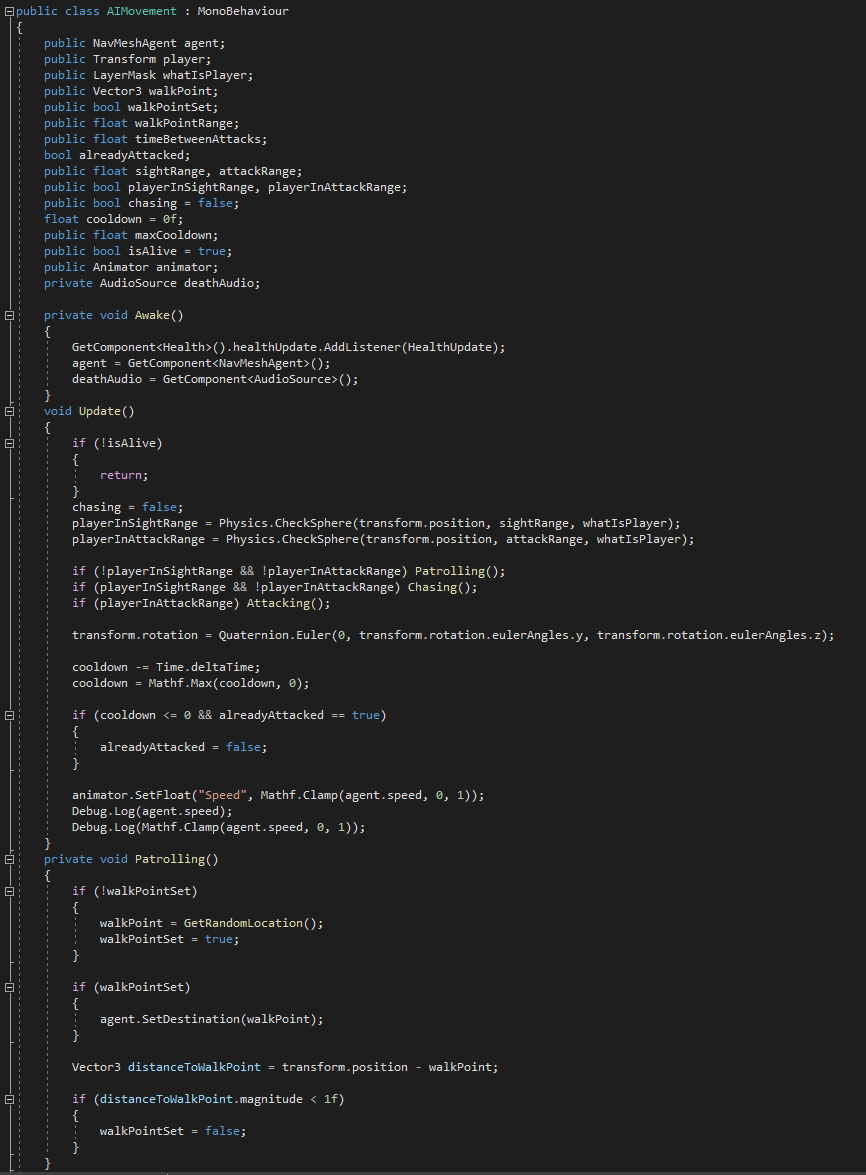Click the Attacking() method call
Screen dimensions: 866x1175
[x=232, y=603]
